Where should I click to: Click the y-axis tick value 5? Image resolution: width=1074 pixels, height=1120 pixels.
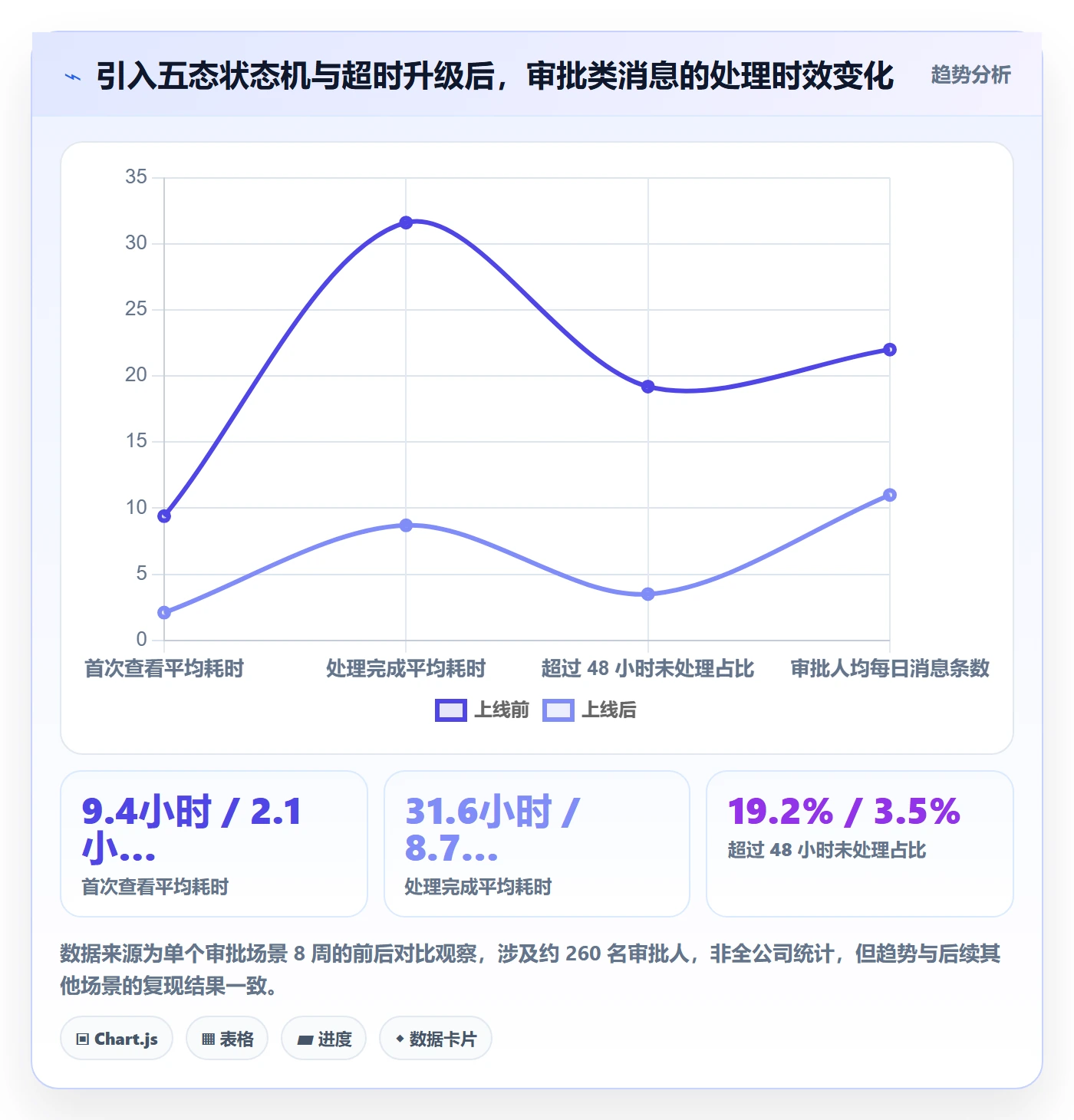click(141, 574)
